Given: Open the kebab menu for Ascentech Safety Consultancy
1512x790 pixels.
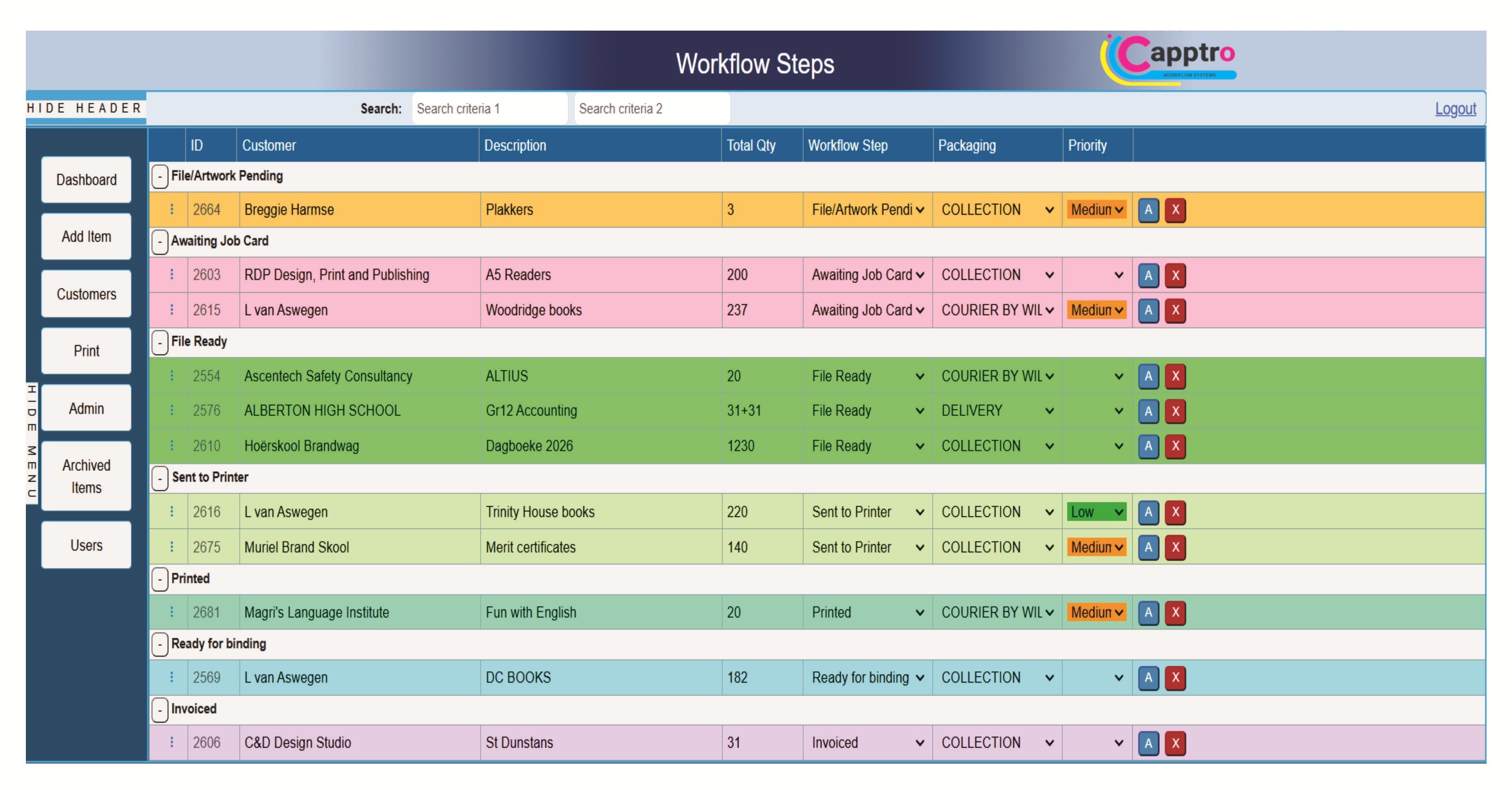Looking at the screenshot, I should 172,376.
